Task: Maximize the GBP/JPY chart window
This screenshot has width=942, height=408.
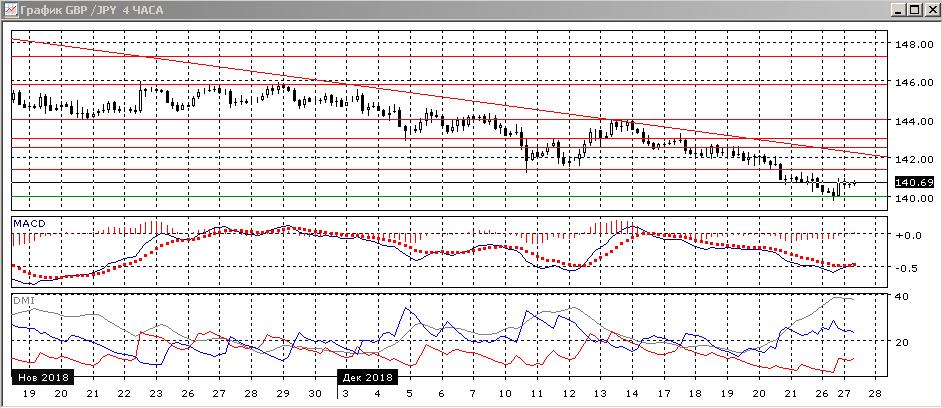Action: click(x=914, y=10)
